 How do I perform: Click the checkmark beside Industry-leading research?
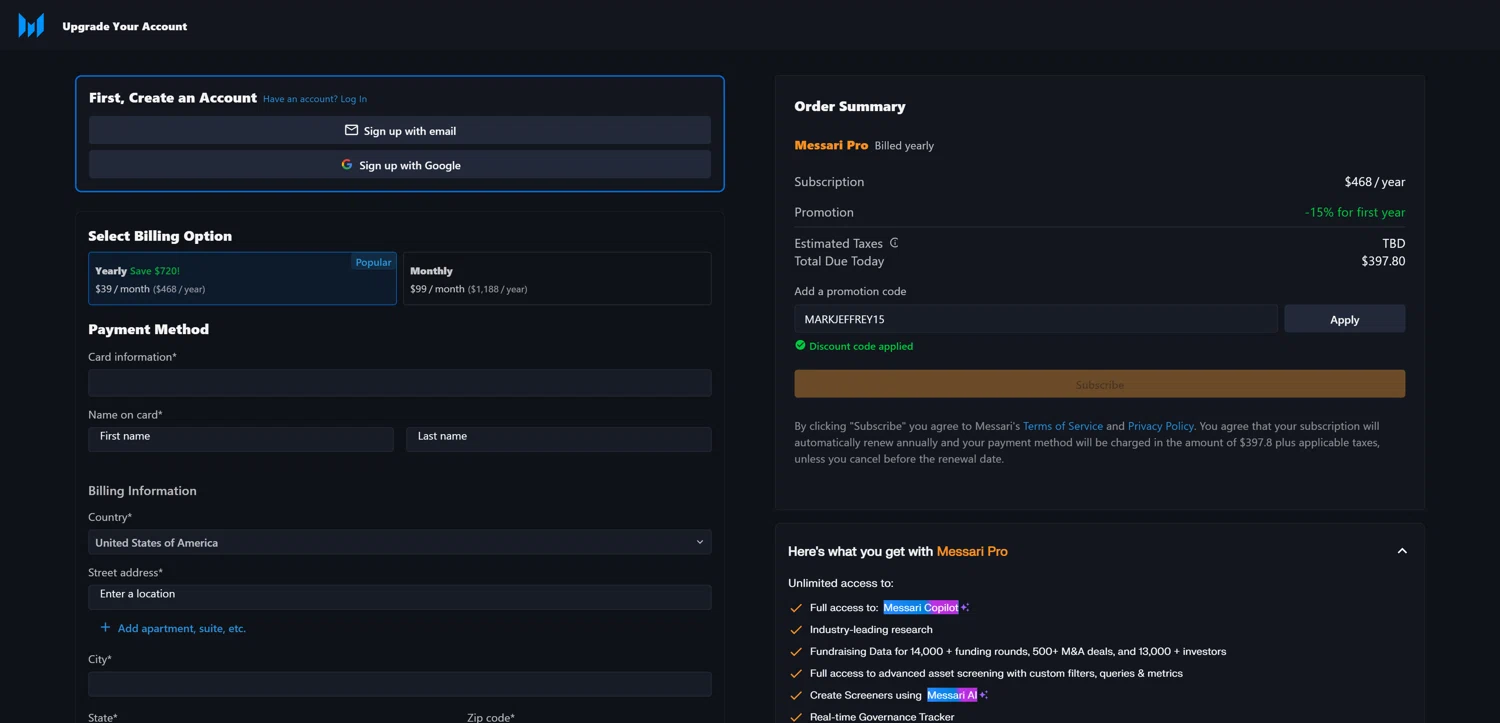(x=796, y=630)
